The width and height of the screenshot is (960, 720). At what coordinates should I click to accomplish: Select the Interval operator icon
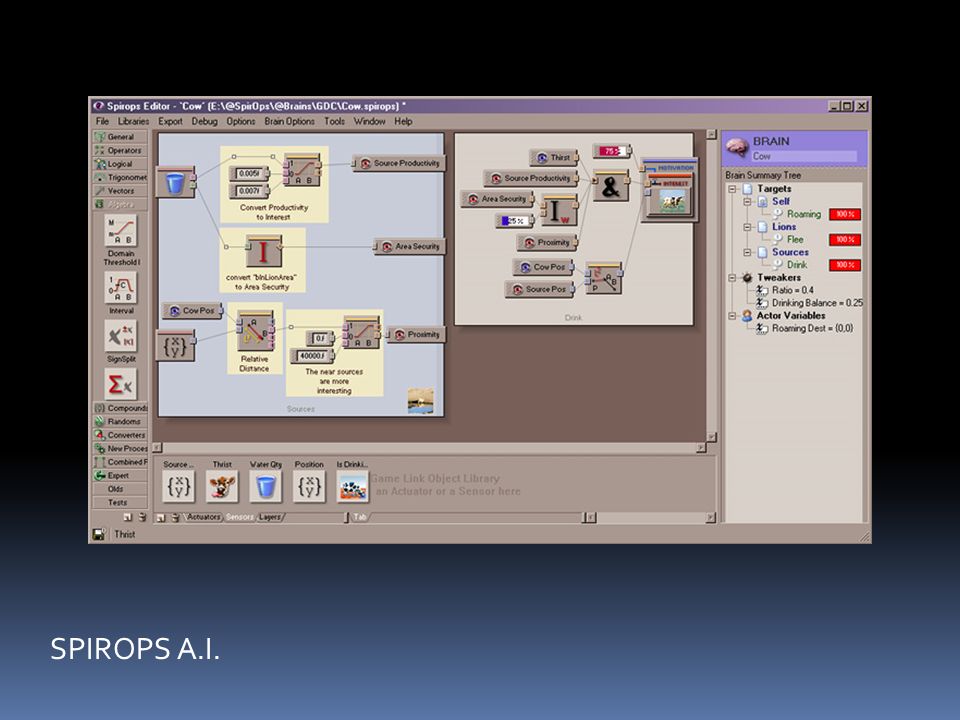(x=121, y=288)
